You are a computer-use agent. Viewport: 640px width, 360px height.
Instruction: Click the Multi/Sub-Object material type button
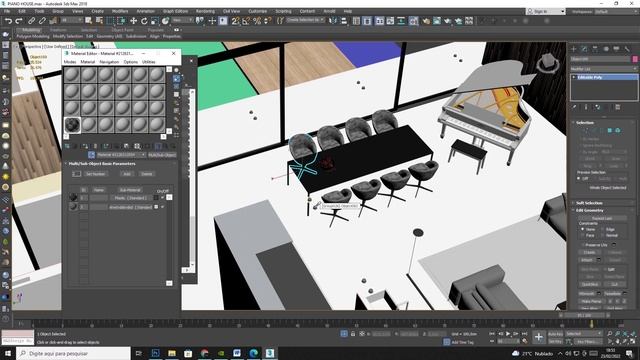pos(162,155)
